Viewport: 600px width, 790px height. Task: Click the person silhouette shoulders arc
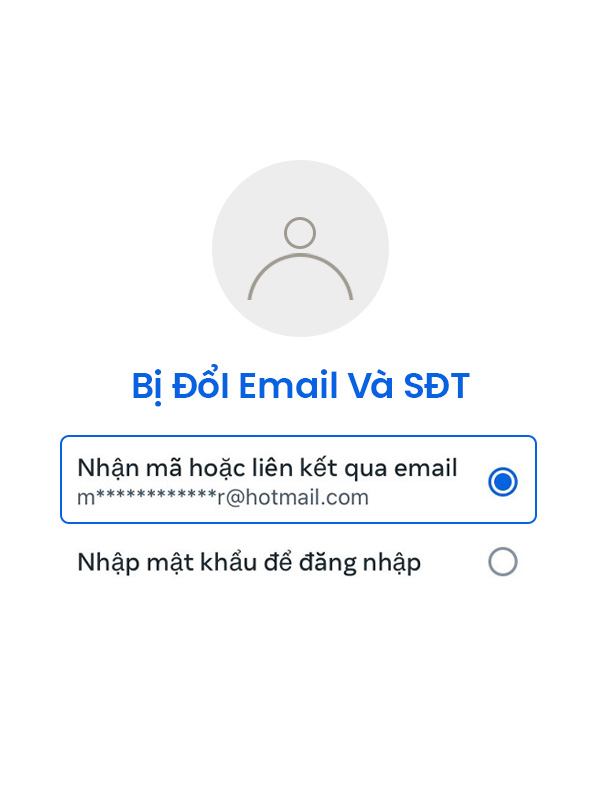(x=300, y=277)
